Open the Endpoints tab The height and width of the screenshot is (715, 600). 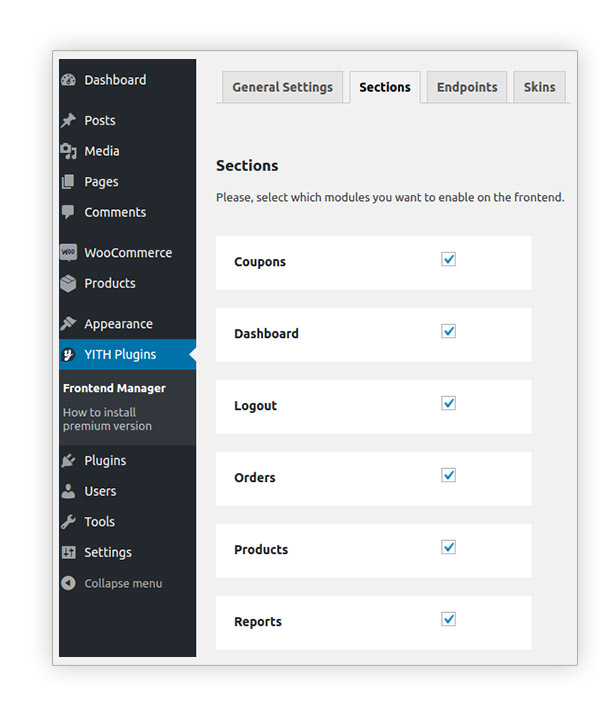(x=467, y=87)
